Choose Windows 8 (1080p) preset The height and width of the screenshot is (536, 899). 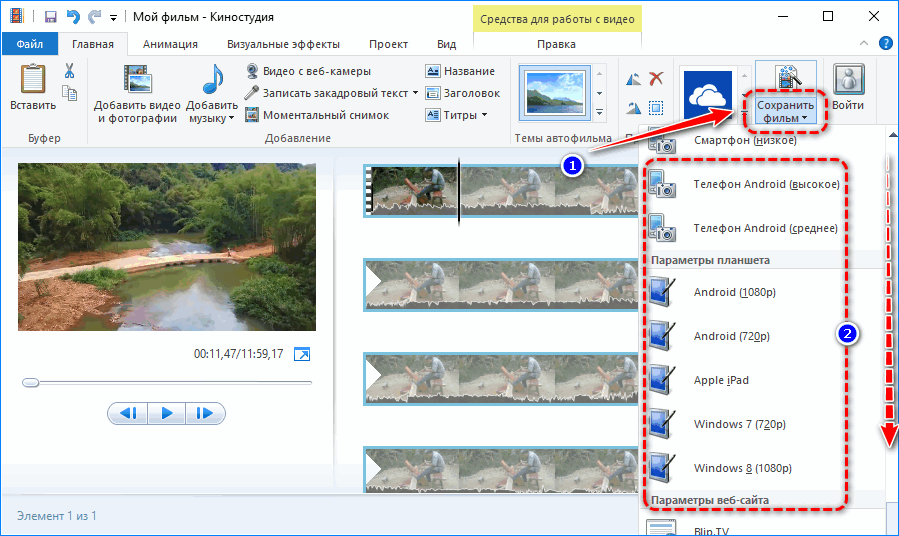(763, 468)
